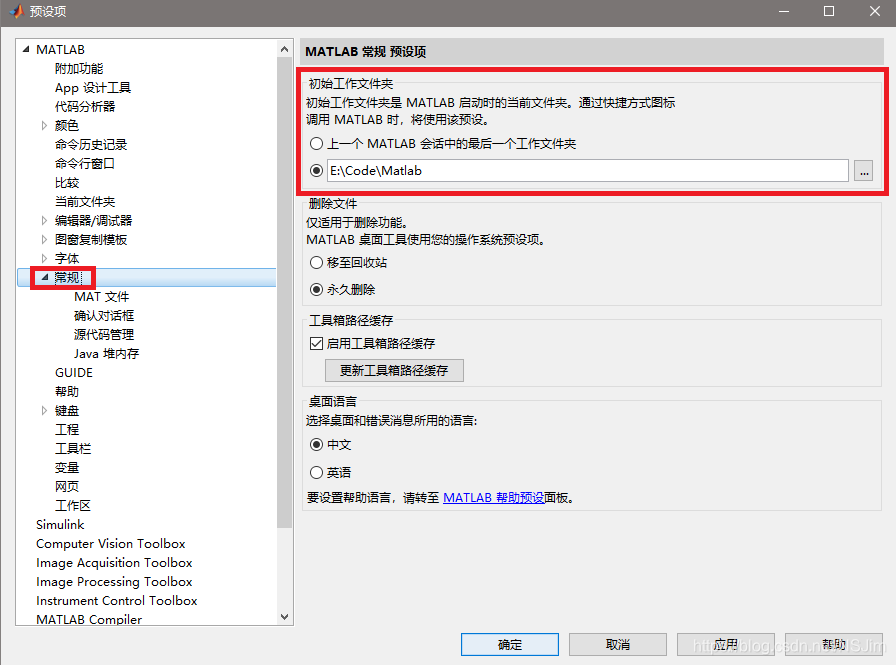This screenshot has width=896, height=665.
Task: Expand the 编辑器/调试器 tree node
Action: 45,221
